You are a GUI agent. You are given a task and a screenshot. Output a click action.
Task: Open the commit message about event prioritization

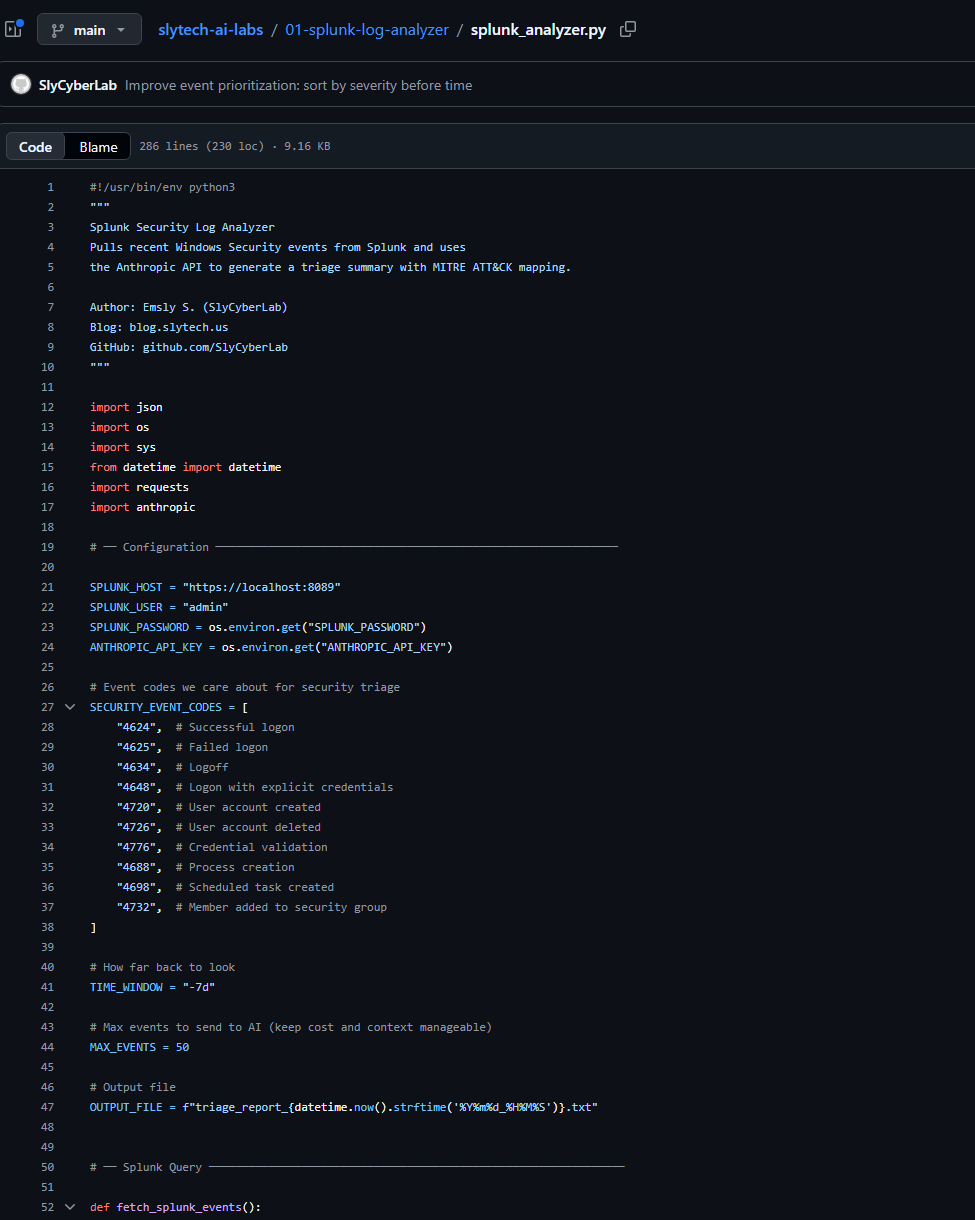[x=298, y=86]
